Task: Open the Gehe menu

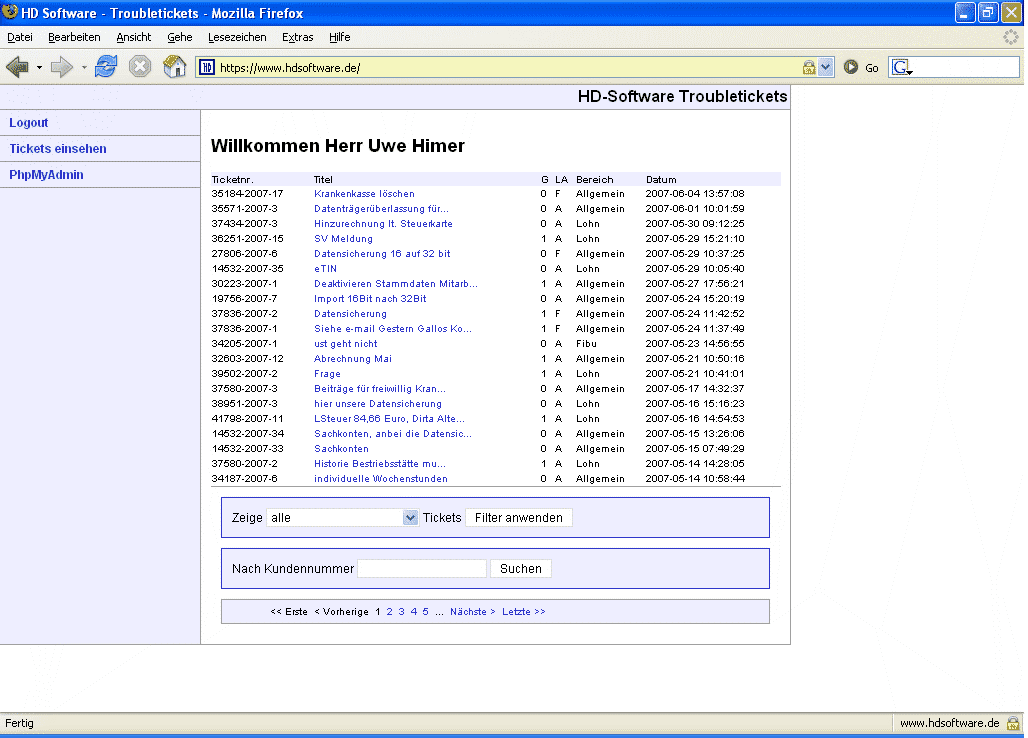Action: click(180, 37)
